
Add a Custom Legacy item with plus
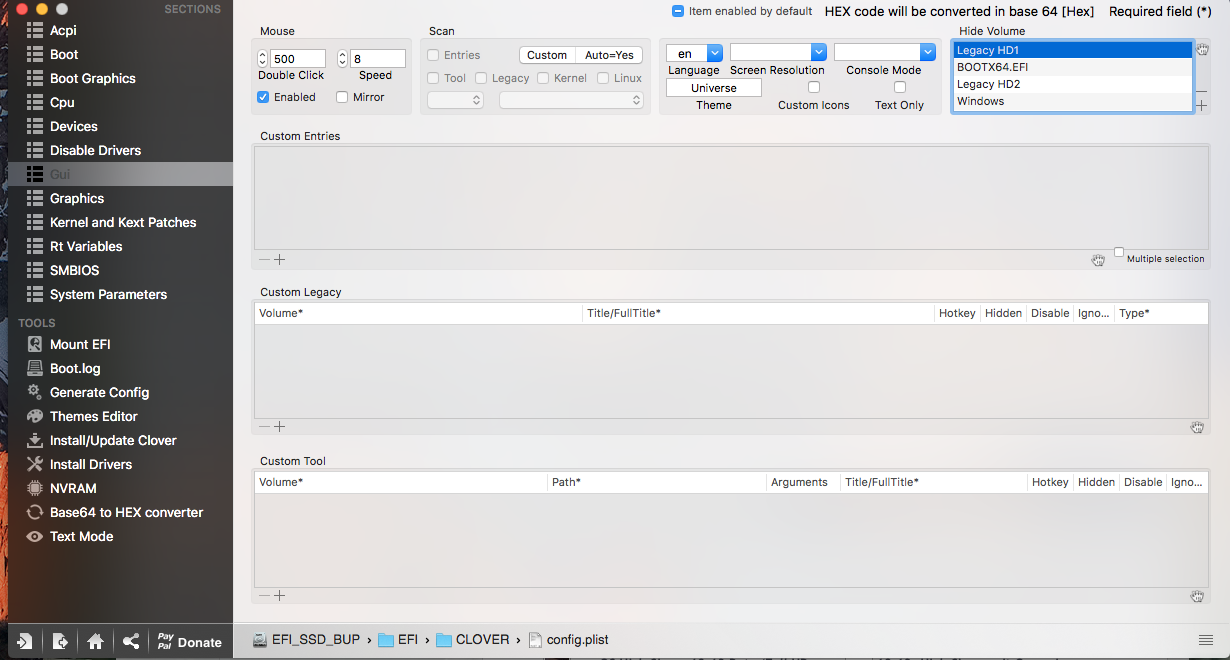(280, 427)
